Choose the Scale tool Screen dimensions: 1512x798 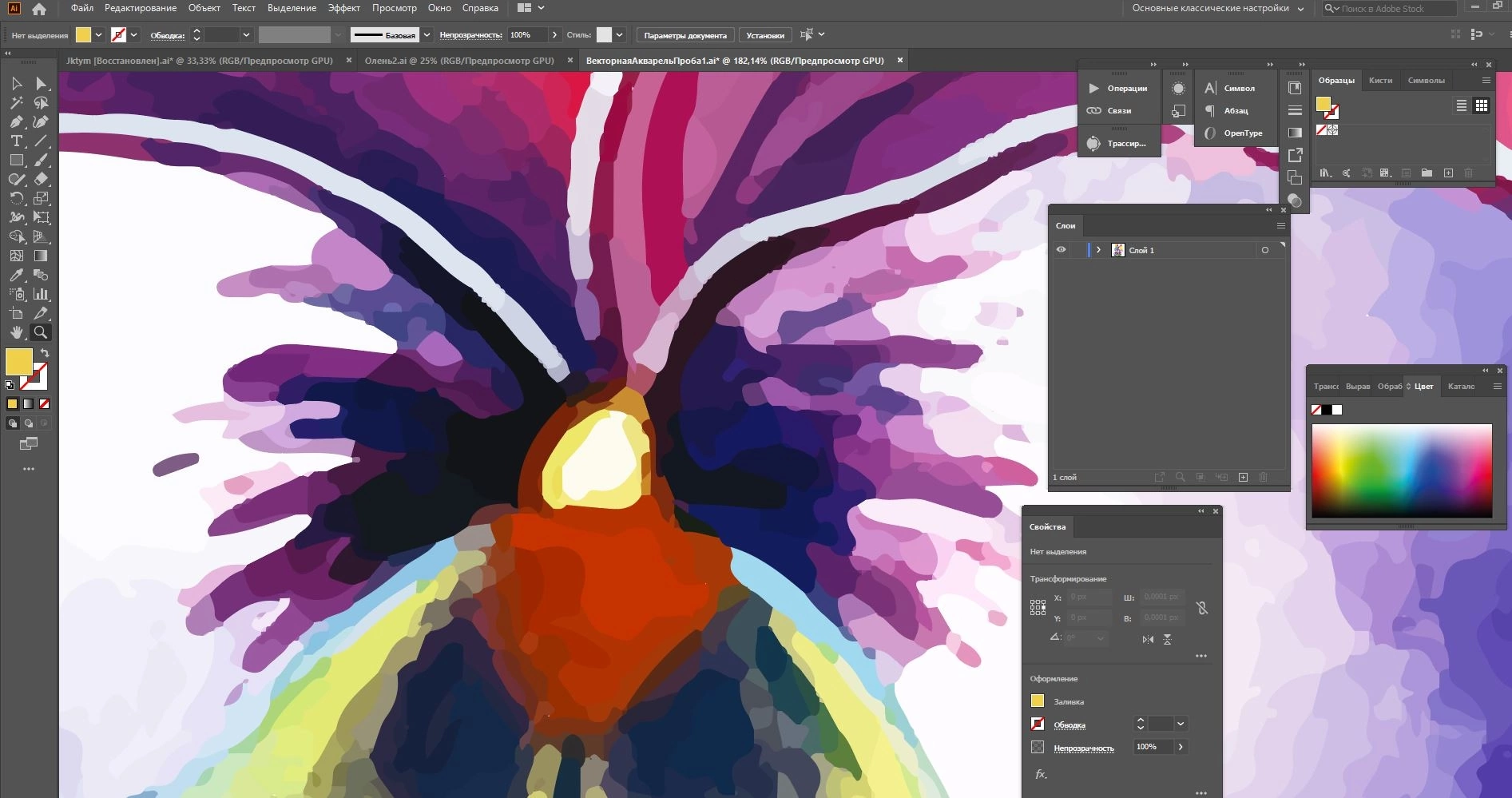(41, 198)
